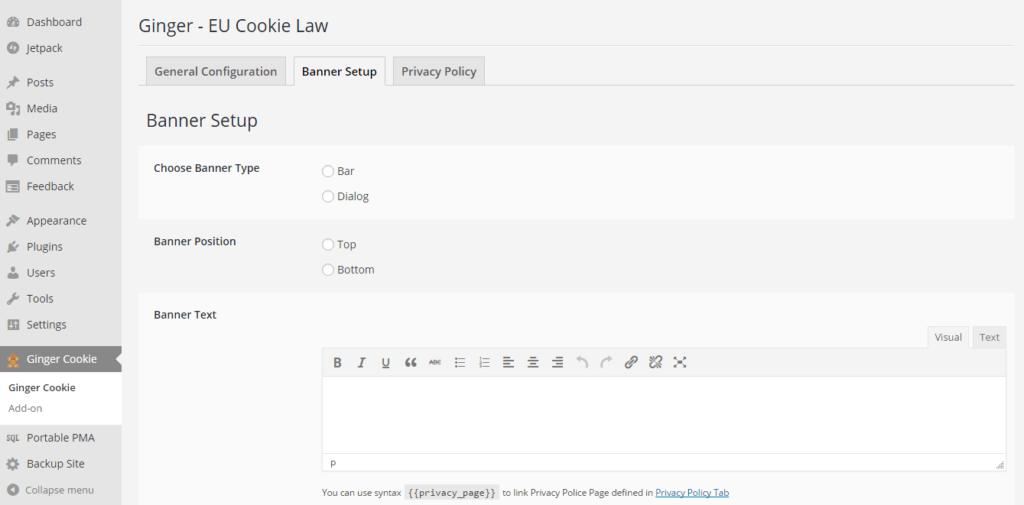
Task: Set banner position to Top
Action: coord(328,244)
